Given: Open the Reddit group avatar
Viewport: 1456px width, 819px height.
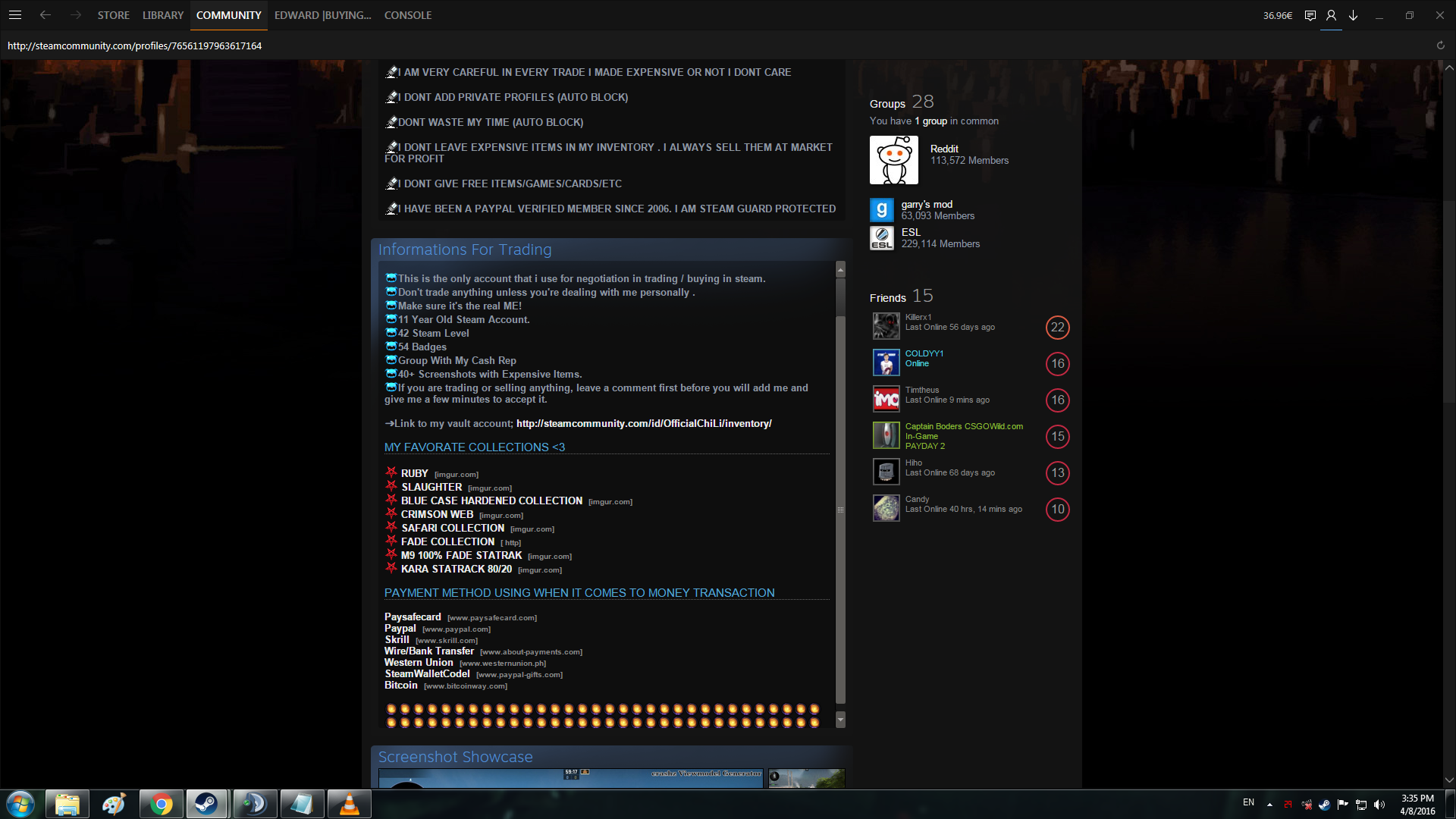Looking at the screenshot, I should click(x=893, y=160).
